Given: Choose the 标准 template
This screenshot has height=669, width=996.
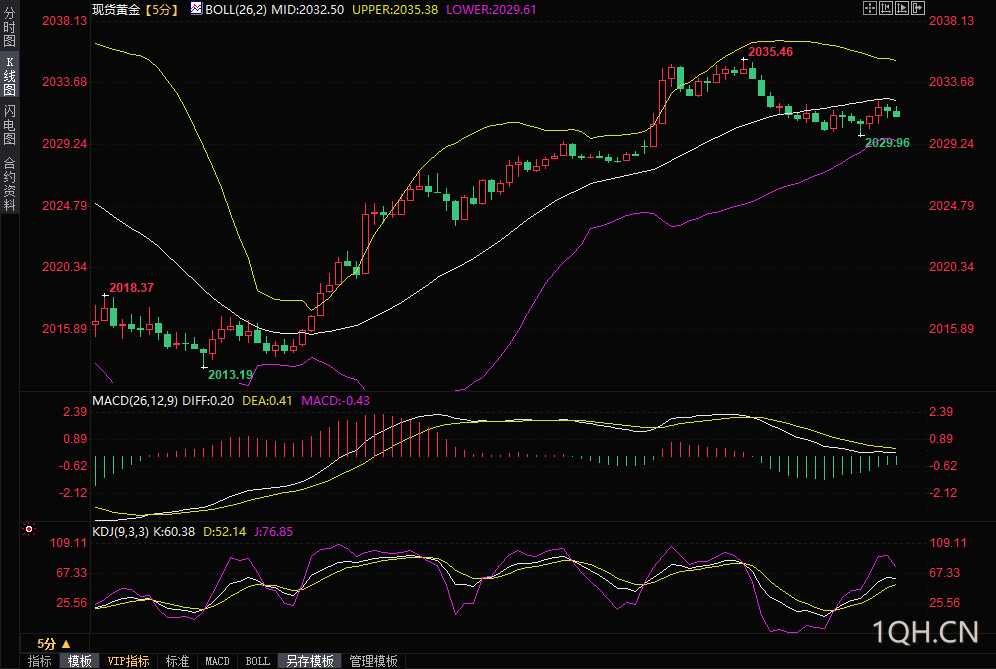Looking at the screenshot, I should tap(177, 661).
